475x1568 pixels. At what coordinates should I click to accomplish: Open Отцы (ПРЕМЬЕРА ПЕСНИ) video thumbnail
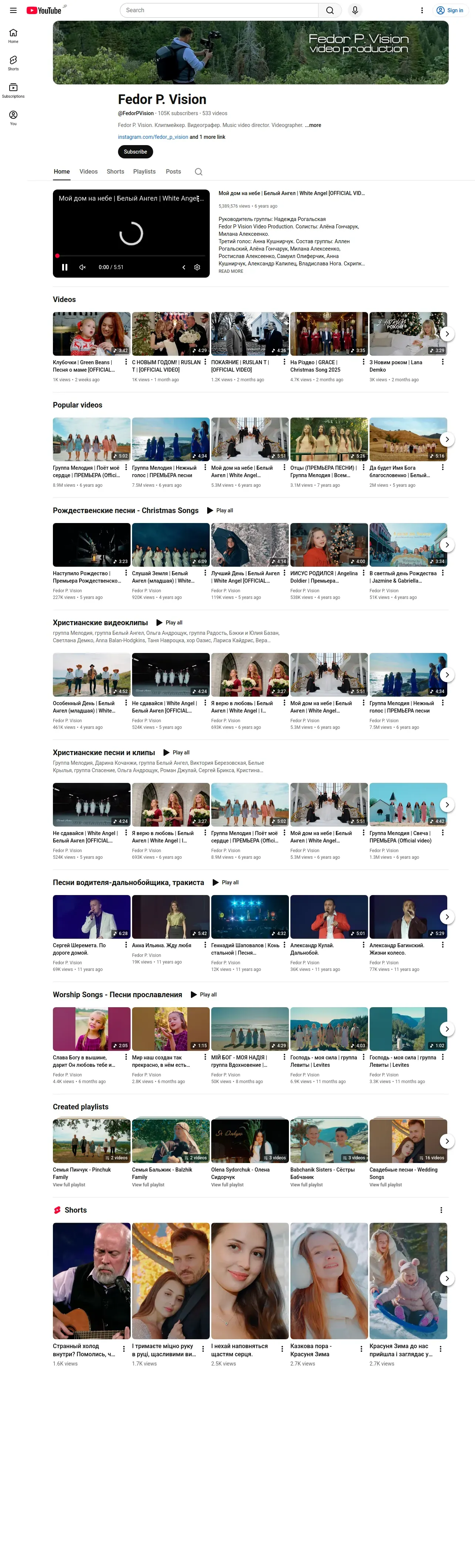329,439
